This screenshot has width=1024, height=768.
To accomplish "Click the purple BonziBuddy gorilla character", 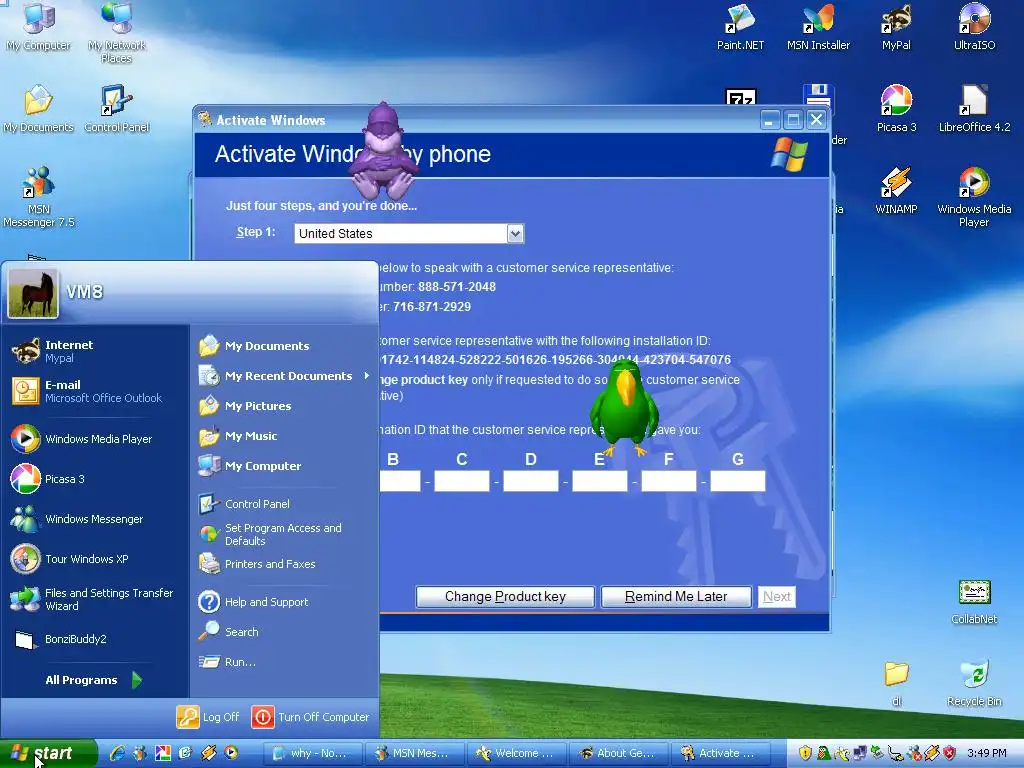I will (x=383, y=152).
